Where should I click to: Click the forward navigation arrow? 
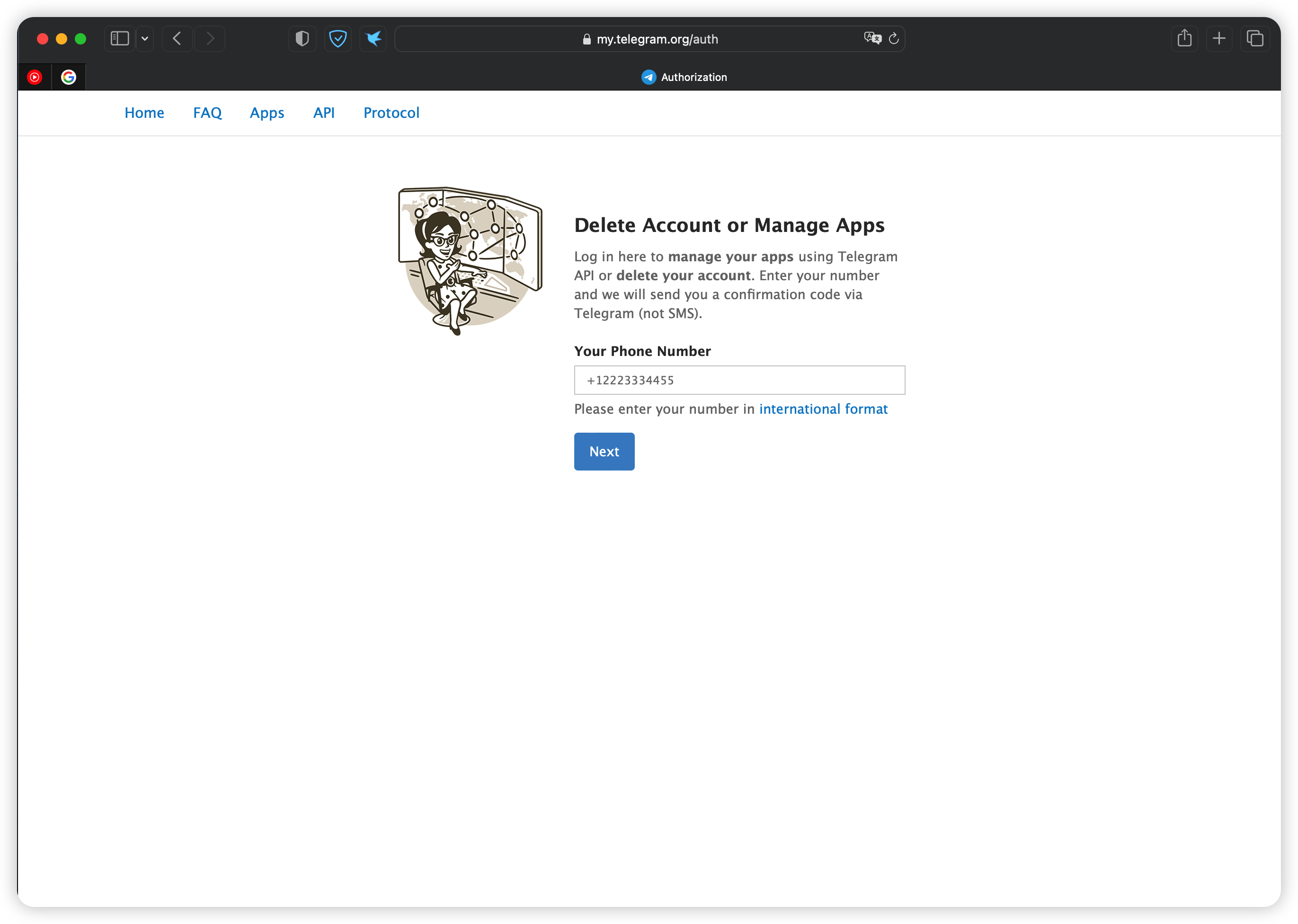pos(210,39)
